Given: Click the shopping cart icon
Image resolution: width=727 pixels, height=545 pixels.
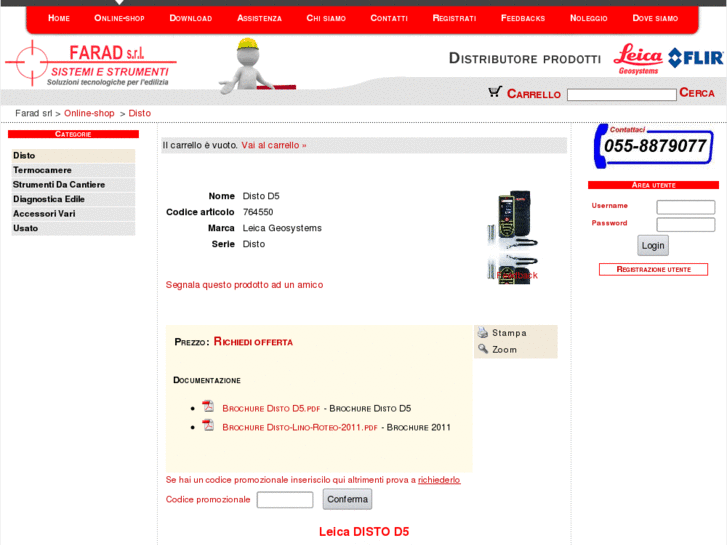Looking at the screenshot, I should (495, 92).
